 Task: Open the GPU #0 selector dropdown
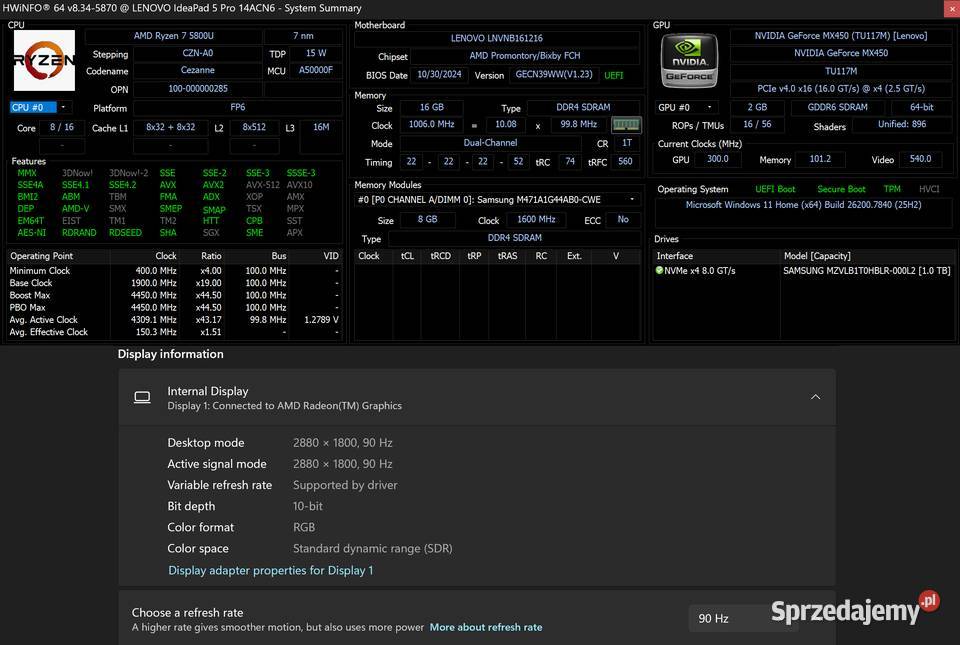click(710, 107)
